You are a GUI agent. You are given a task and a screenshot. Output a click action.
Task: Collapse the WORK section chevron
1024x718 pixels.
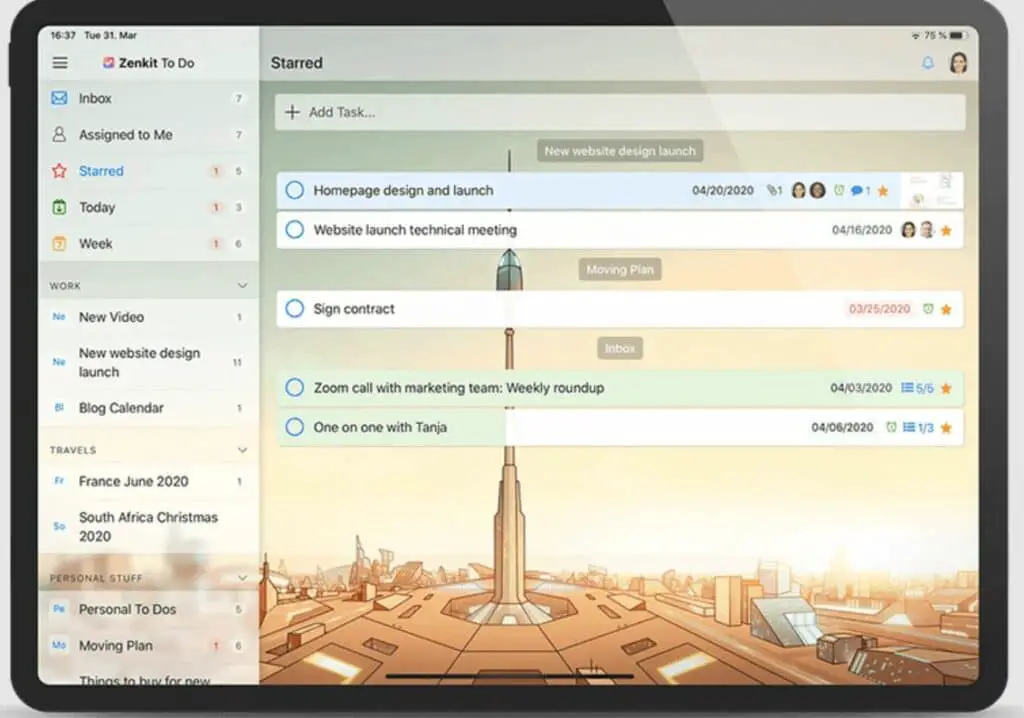tap(242, 286)
